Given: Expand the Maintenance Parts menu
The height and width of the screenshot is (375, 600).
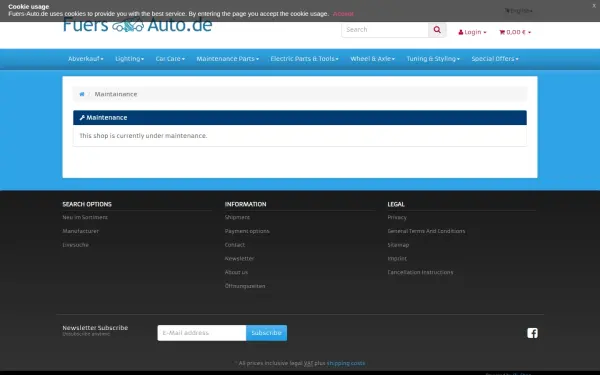Looking at the screenshot, I should click(x=228, y=59).
